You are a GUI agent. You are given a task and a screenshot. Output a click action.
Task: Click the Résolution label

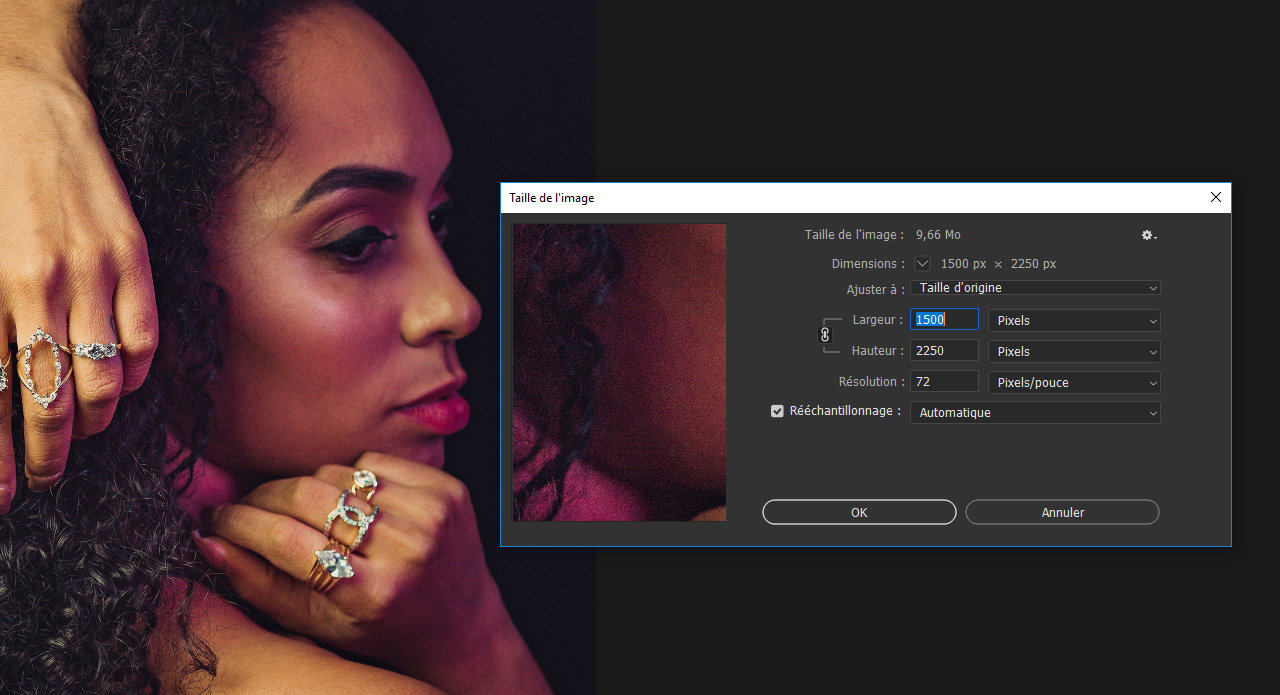point(872,382)
